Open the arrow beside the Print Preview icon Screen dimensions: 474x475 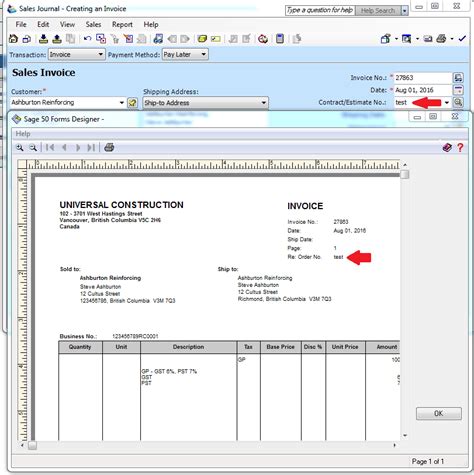point(417,39)
